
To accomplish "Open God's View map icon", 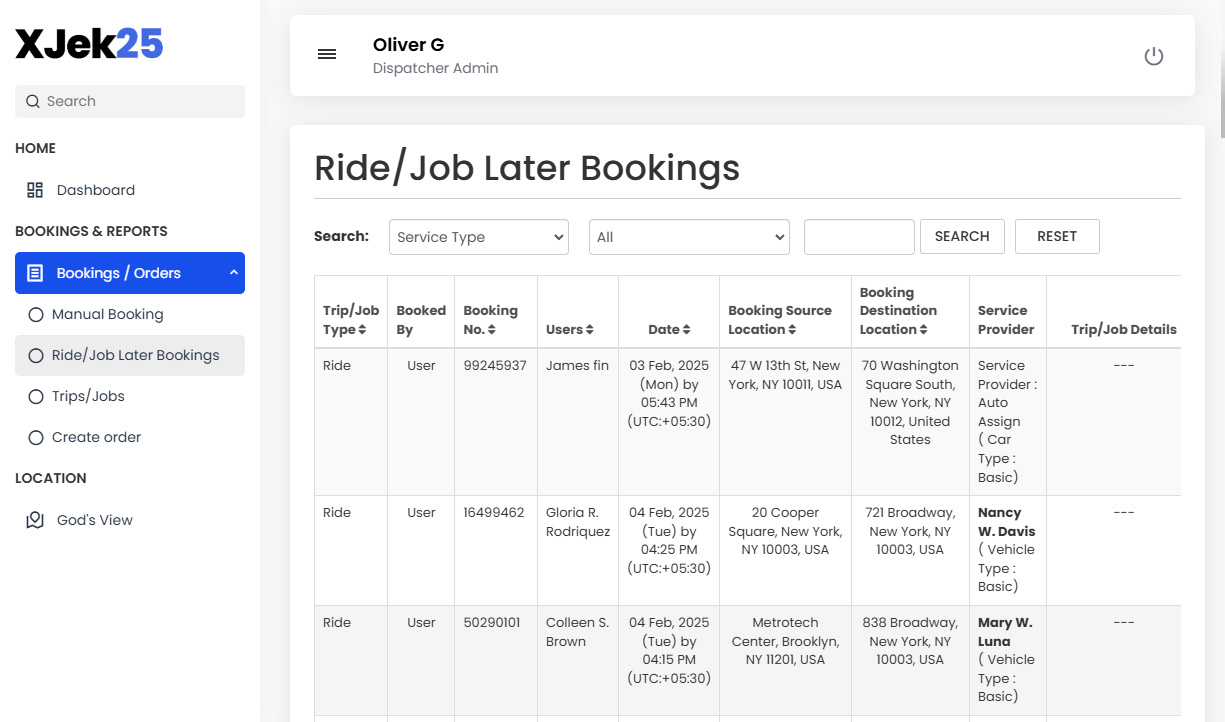I will click(35, 519).
